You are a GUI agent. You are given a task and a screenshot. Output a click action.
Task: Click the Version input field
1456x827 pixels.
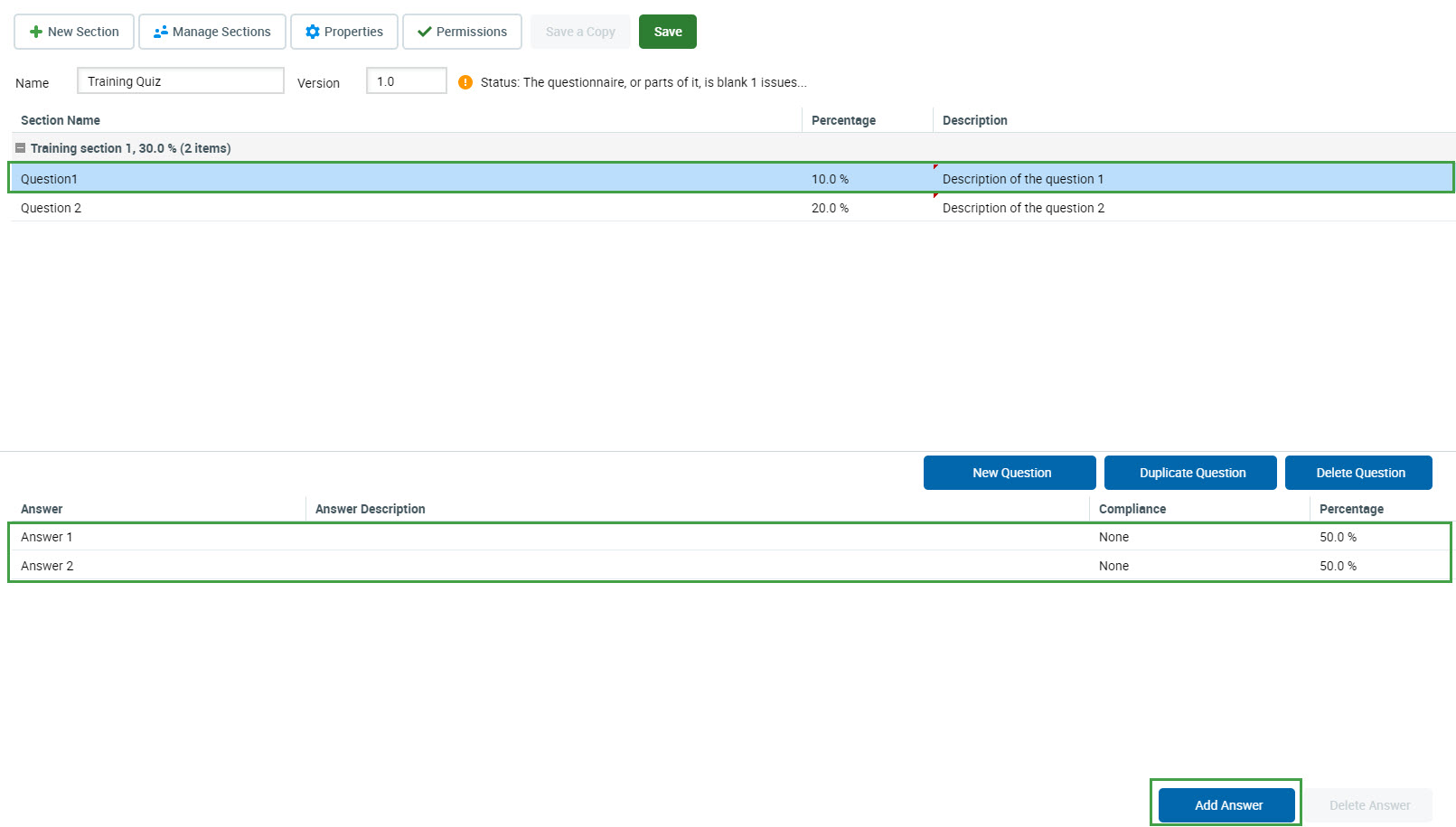coord(406,81)
